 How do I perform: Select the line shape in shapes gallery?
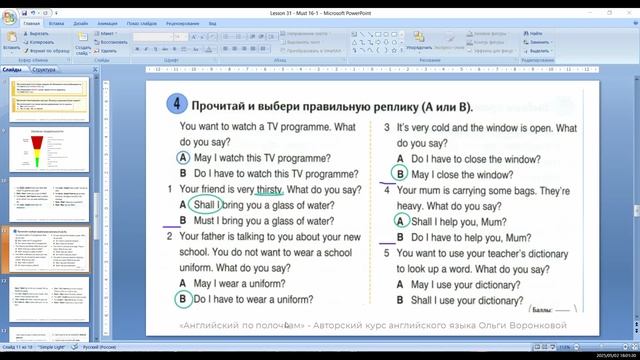pos(362,34)
